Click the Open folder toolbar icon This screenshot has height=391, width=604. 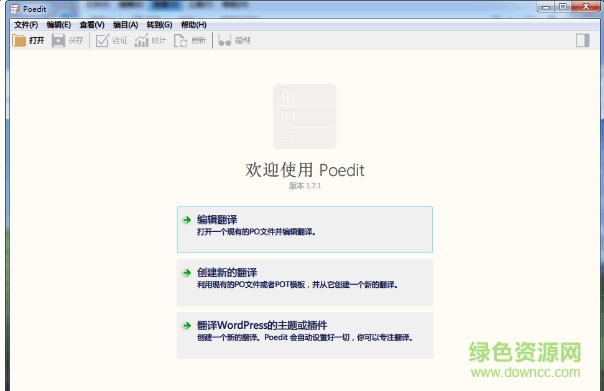(x=18, y=40)
